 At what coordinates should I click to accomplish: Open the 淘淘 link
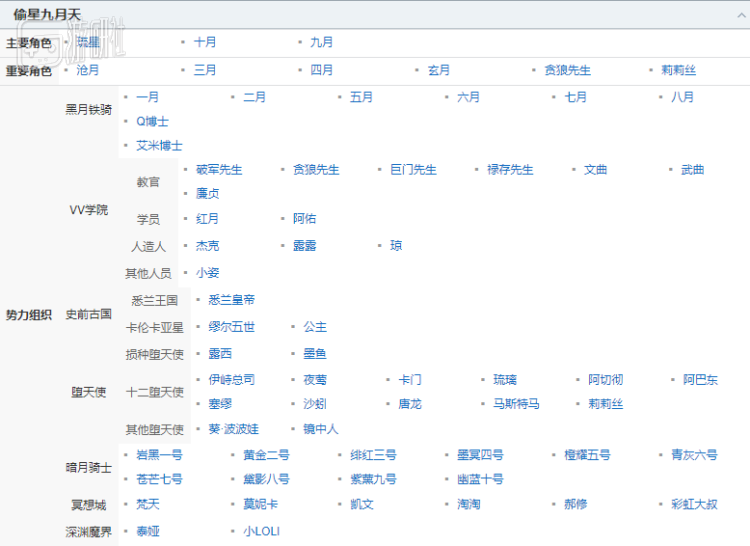[x=469, y=504]
